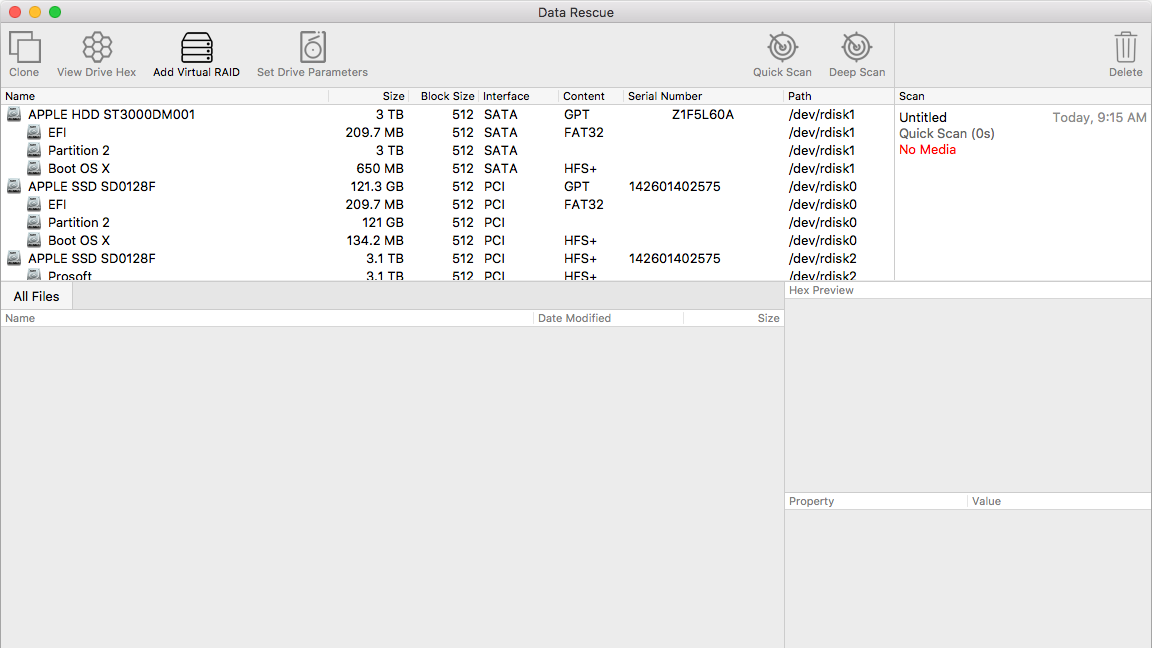This screenshot has width=1152, height=648.
Task: Sort files list by Size header
Action: (x=734, y=318)
